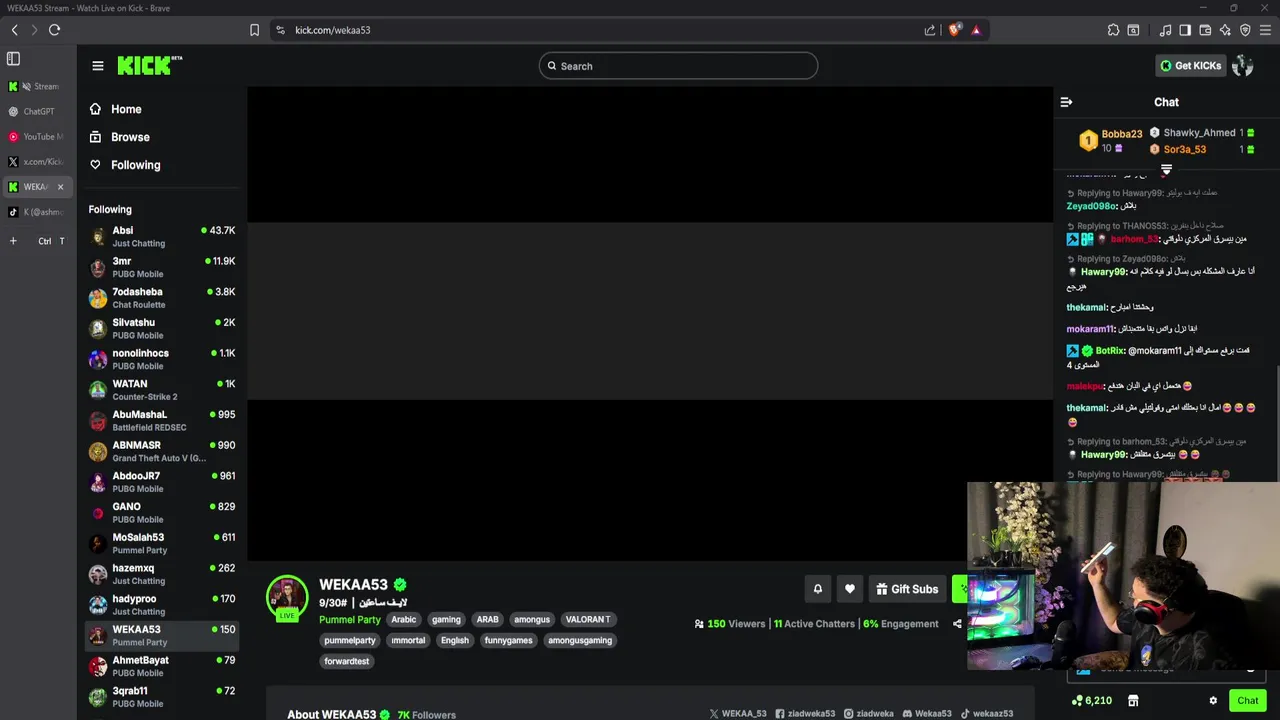Go back to previous page

click(x=14, y=30)
